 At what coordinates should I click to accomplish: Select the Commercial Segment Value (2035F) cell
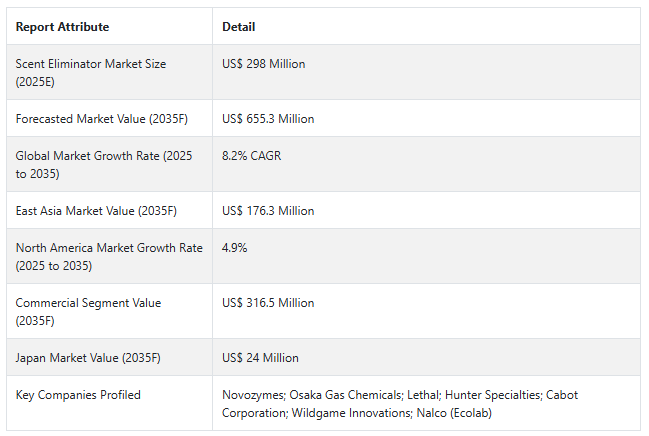(x=88, y=311)
